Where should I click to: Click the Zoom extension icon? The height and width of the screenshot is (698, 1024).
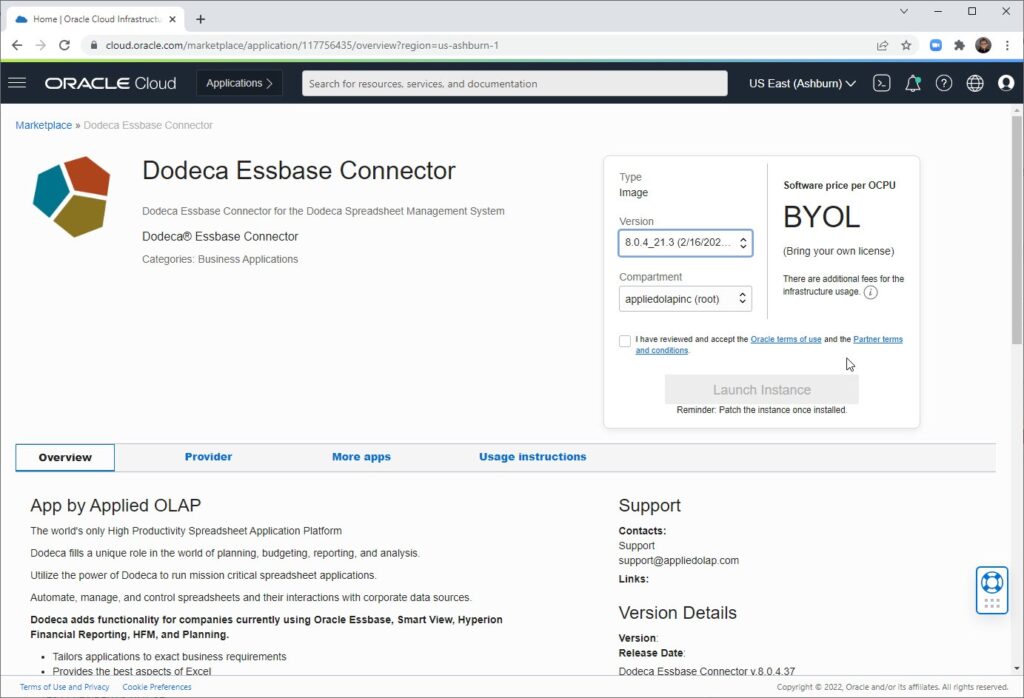[936, 45]
